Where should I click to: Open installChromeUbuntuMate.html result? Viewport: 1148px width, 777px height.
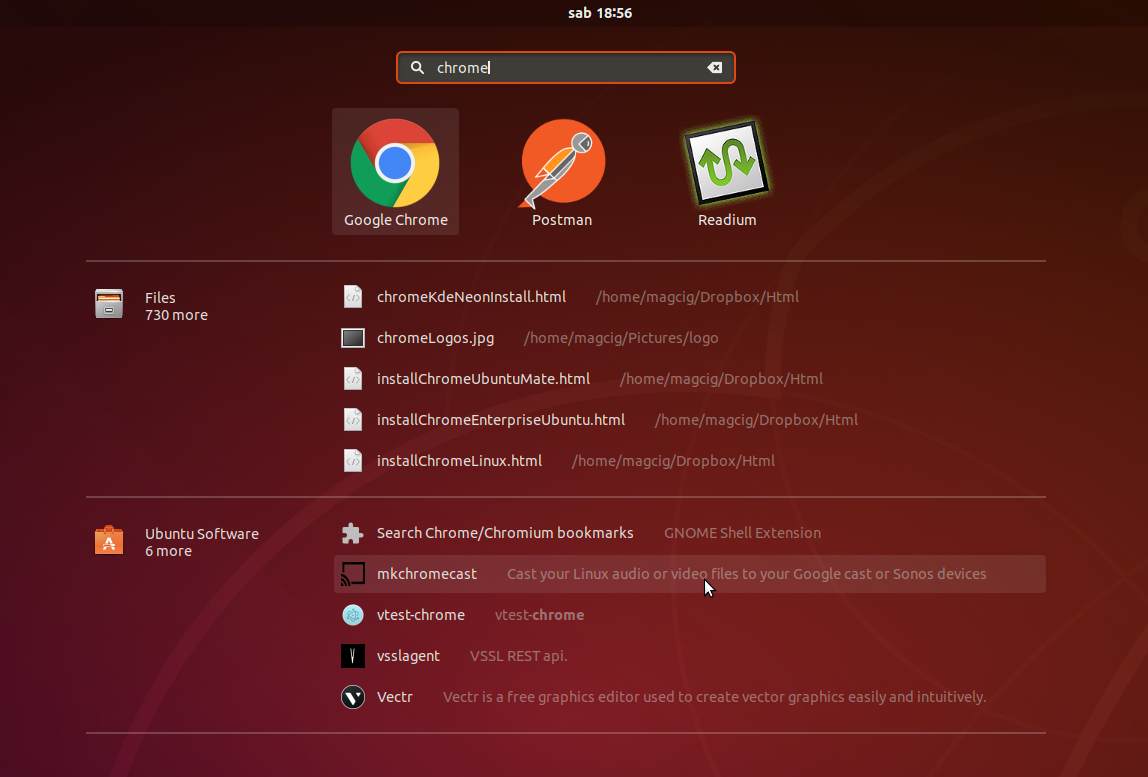tap(690, 379)
